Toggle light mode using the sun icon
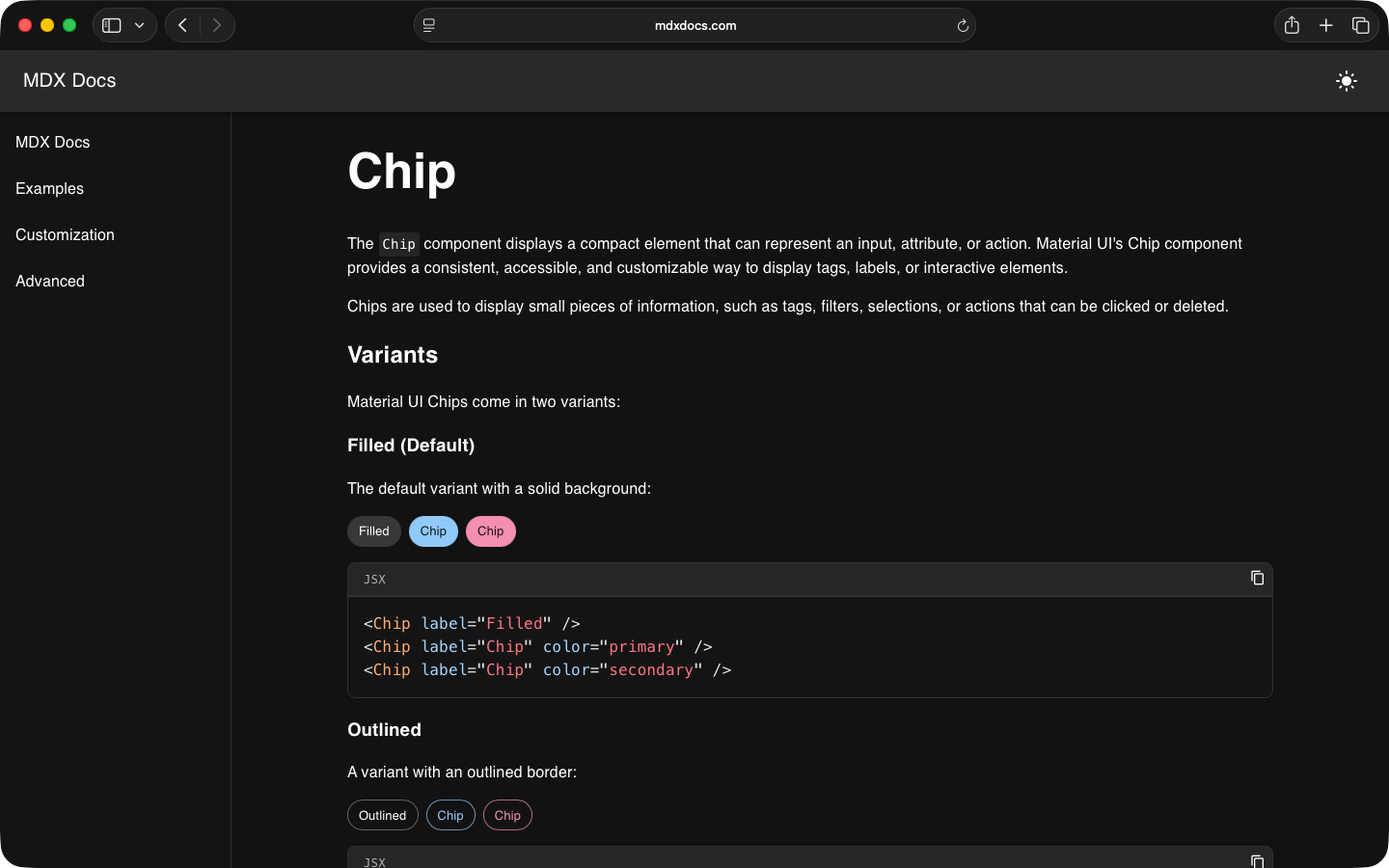Screen dimensions: 1389x868 [1346, 81]
